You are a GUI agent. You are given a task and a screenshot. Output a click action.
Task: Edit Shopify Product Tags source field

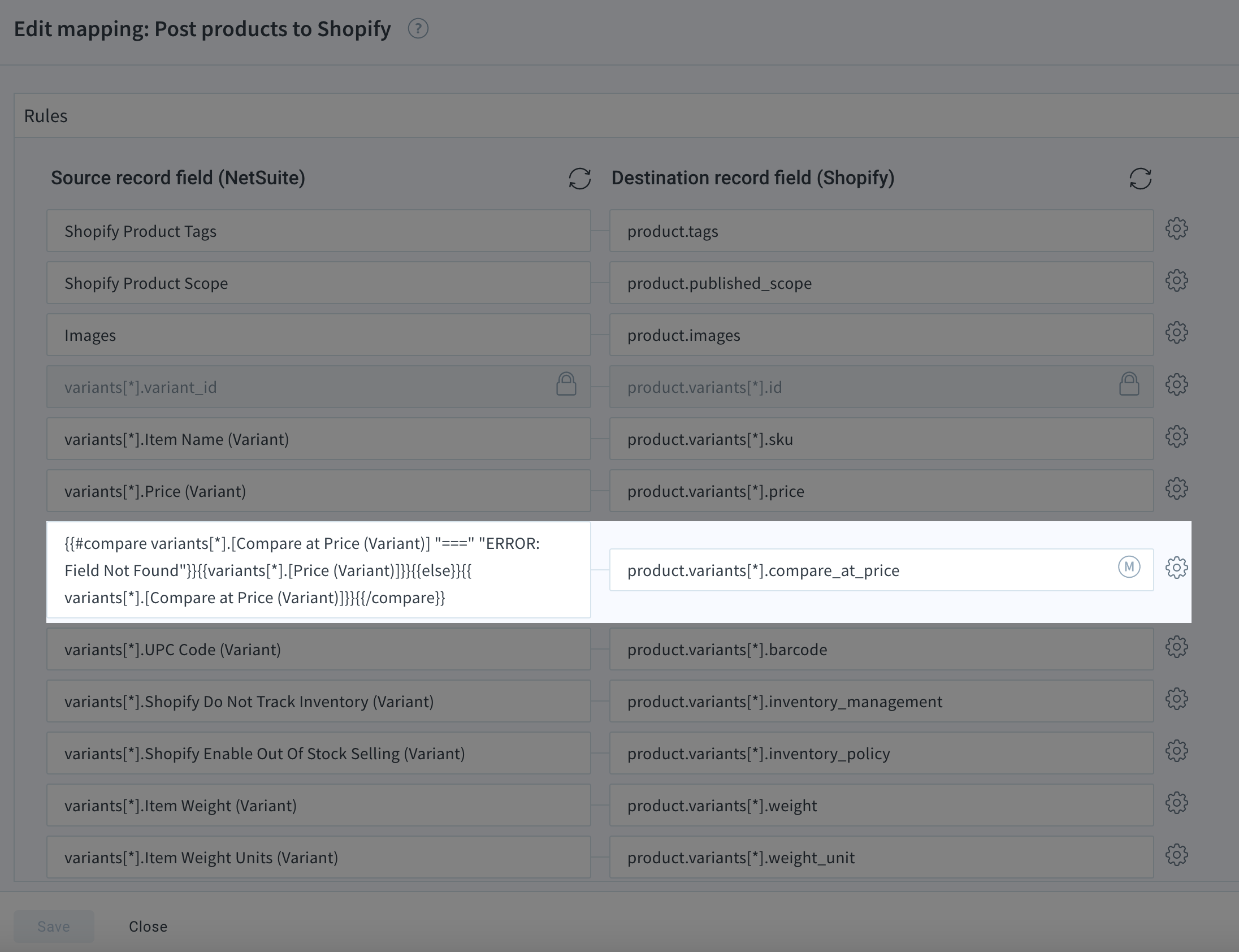[x=318, y=231]
